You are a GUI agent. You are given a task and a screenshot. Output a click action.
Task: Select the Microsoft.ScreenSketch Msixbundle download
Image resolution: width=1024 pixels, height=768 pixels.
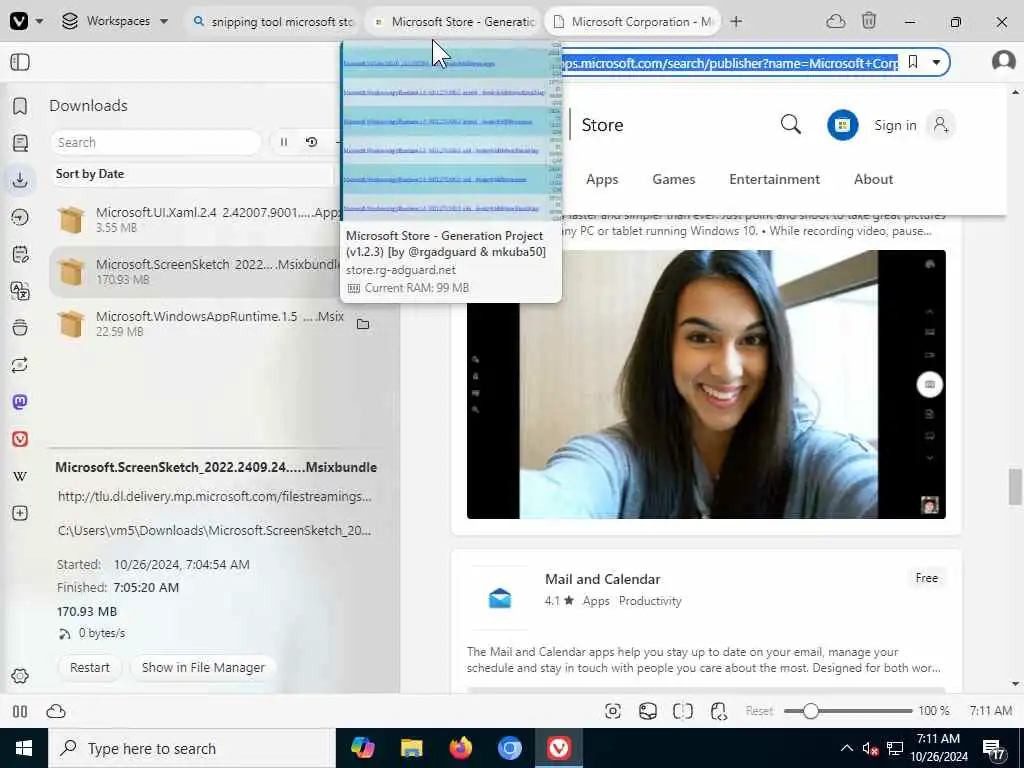click(x=196, y=272)
